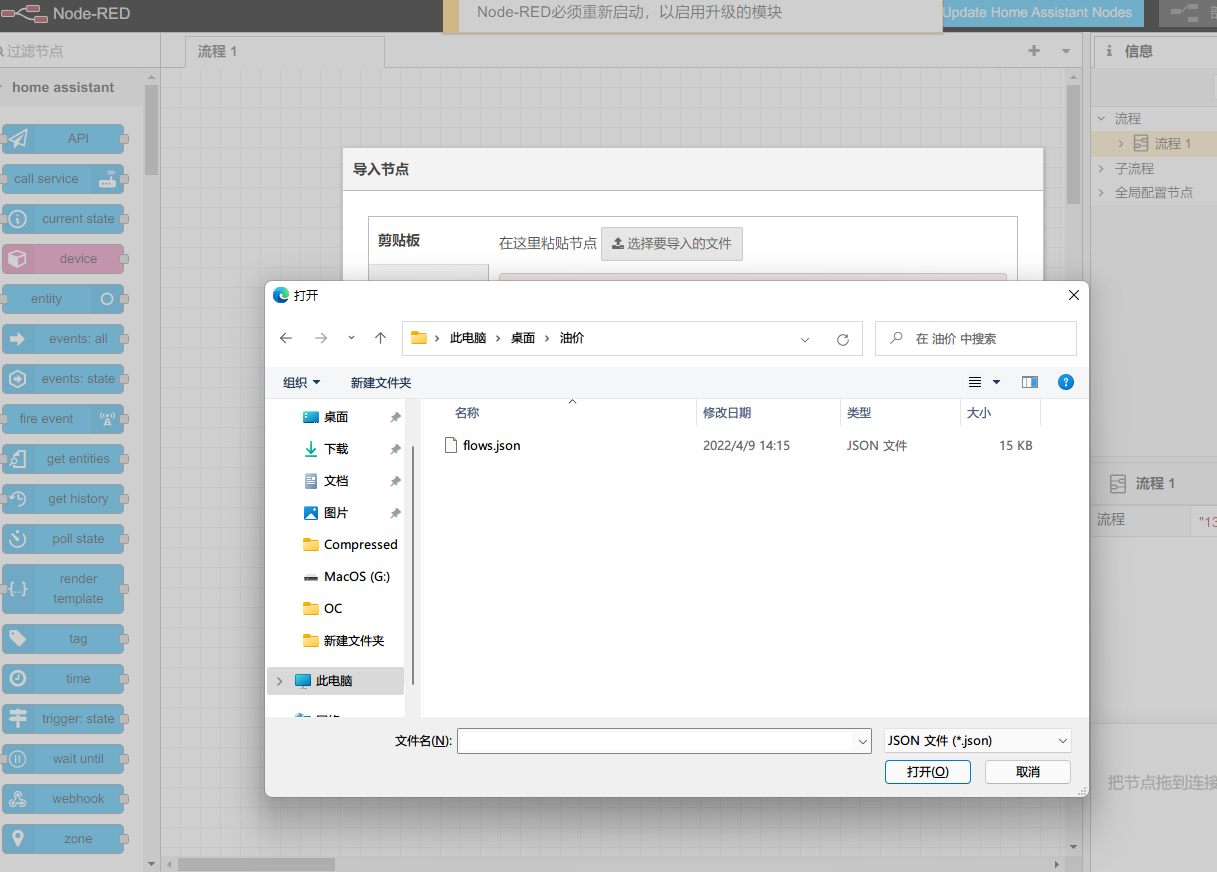The height and width of the screenshot is (872, 1217).
Task: Click the 打开(O) button
Action: [927, 771]
